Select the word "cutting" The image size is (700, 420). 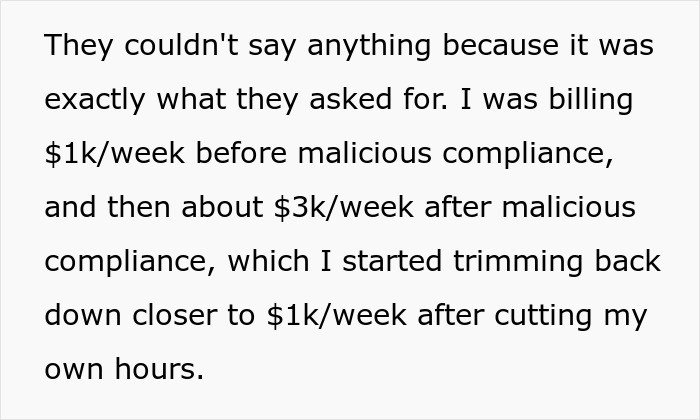(x=543, y=316)
